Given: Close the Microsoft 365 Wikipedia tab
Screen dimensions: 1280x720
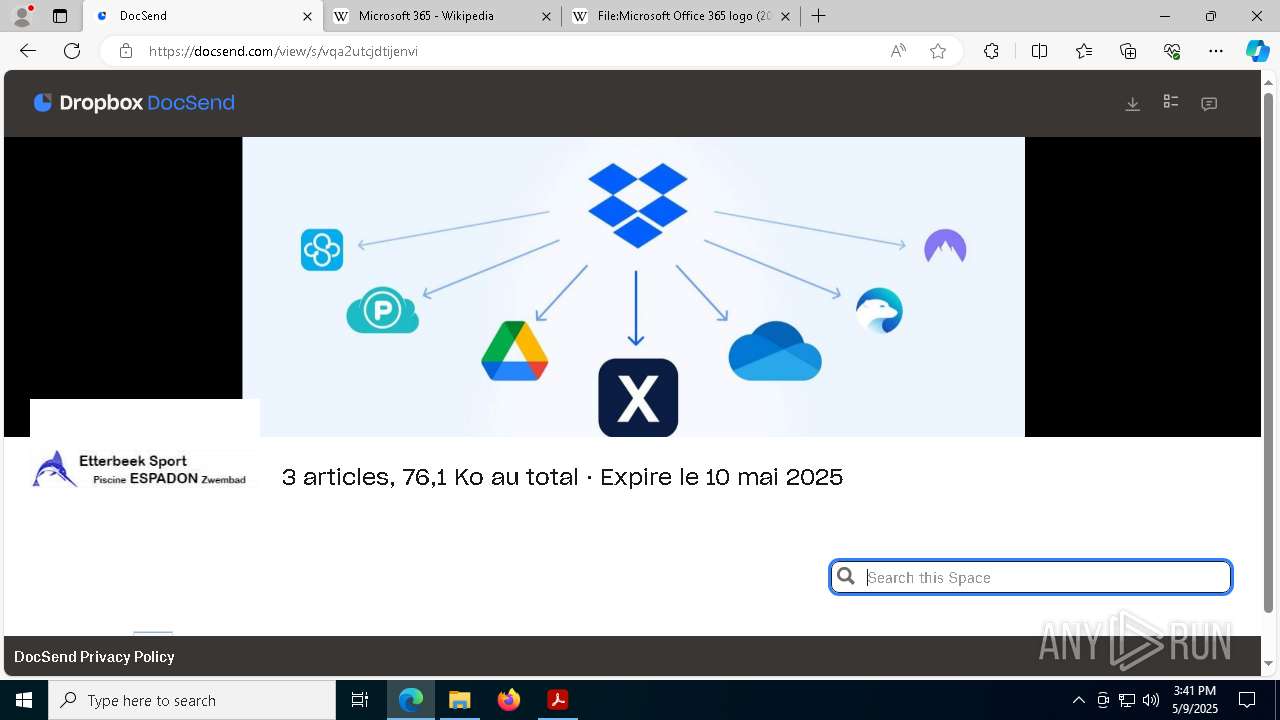Looking at the screenshot, I should pos(546,16).
